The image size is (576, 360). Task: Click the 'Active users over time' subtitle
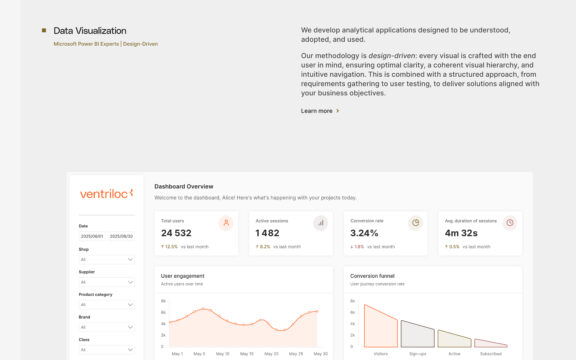(182, 284)
